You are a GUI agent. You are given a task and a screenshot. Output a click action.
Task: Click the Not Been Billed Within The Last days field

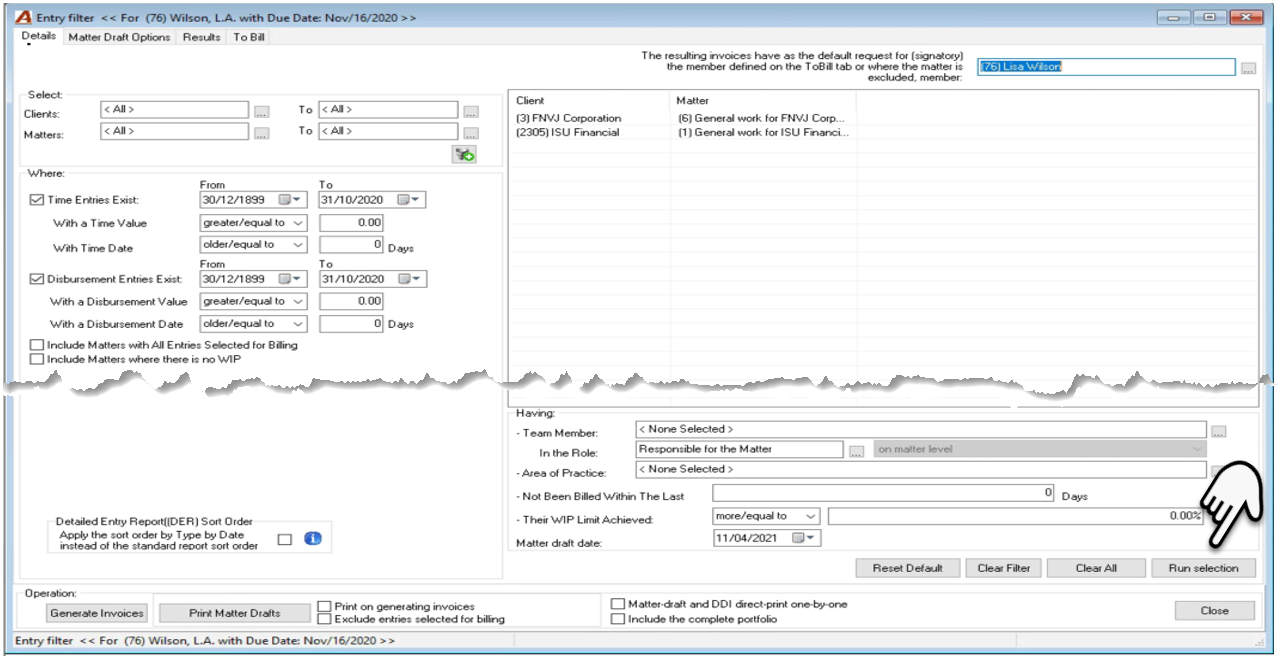click(x=884, y=493)
